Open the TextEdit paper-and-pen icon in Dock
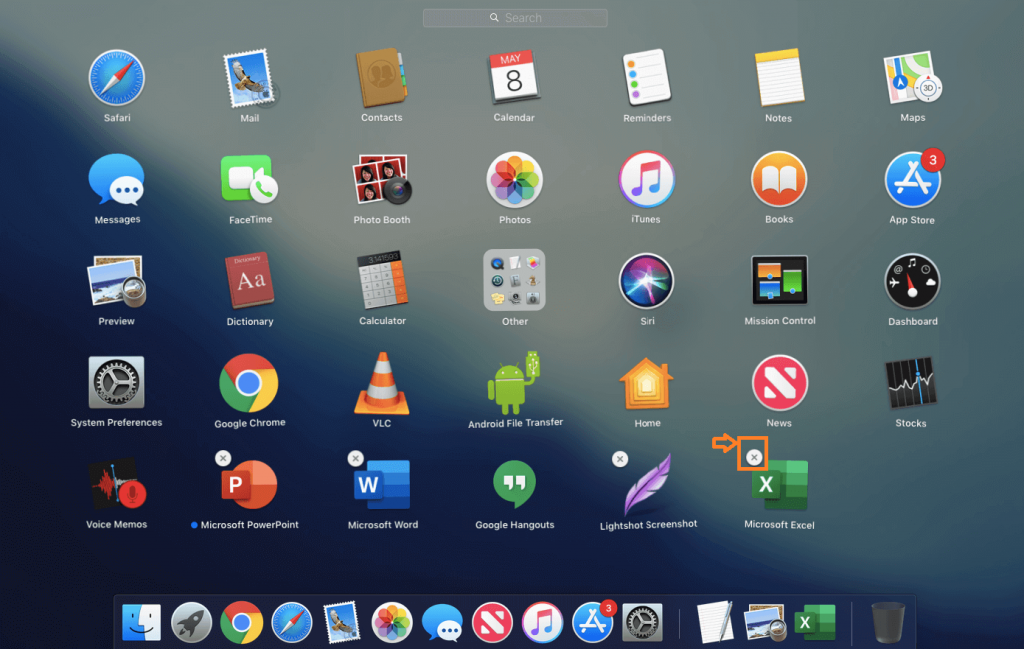This screenshot has height=649, width=1024. tap(716, 622)
